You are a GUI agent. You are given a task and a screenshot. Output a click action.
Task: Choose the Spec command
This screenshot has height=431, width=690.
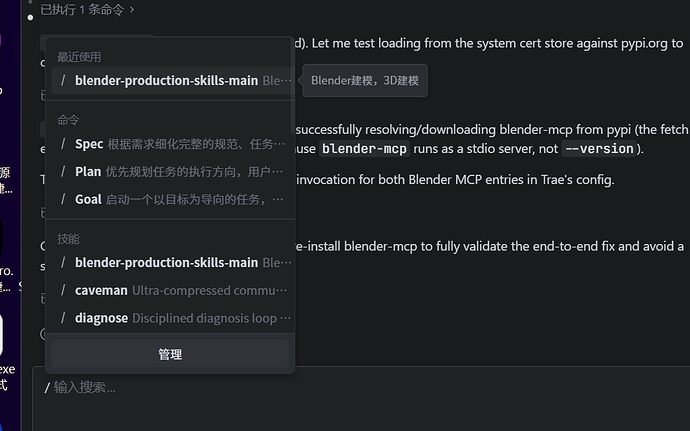pos(172,144)
